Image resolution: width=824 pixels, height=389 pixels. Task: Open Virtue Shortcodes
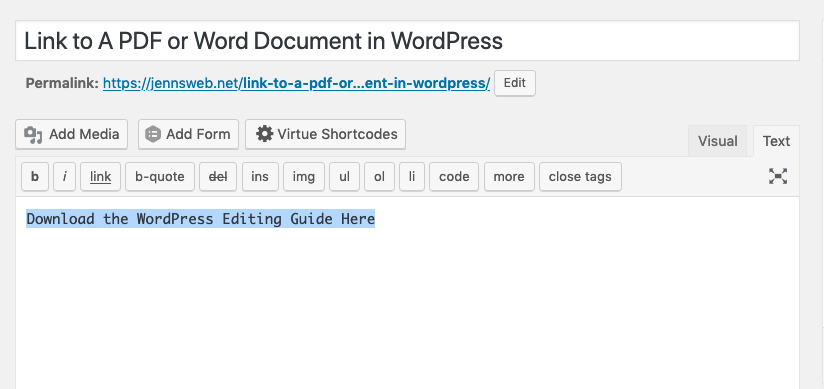(x=325, y=134)
